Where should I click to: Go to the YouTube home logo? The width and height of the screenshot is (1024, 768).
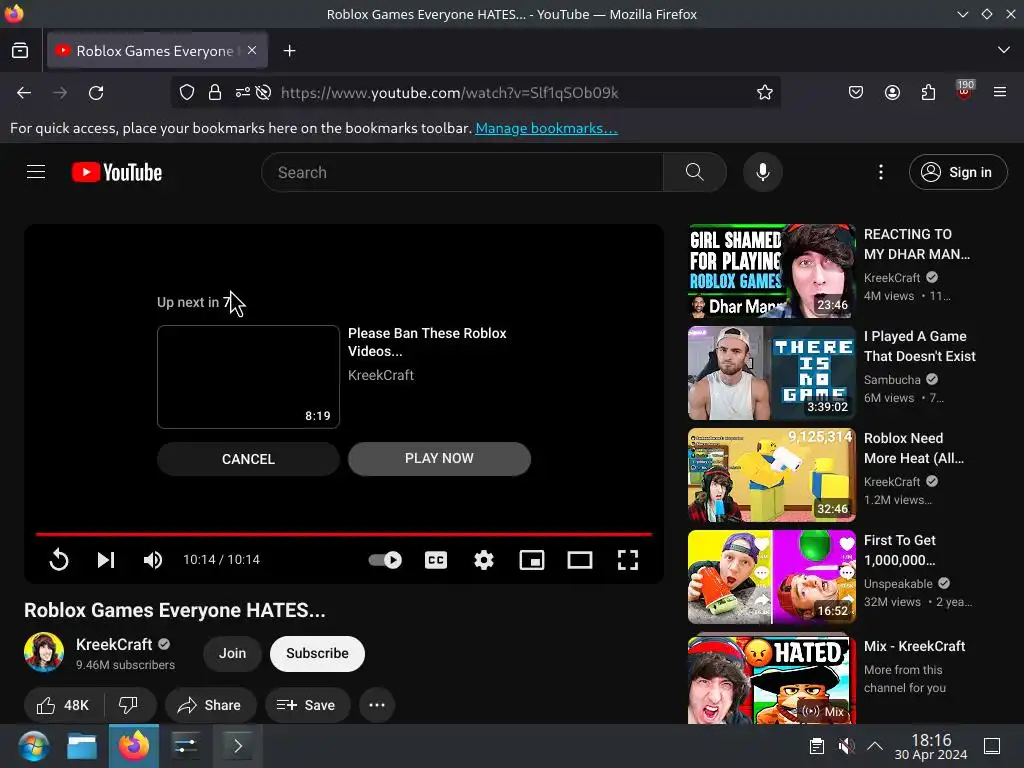point(116,172)
